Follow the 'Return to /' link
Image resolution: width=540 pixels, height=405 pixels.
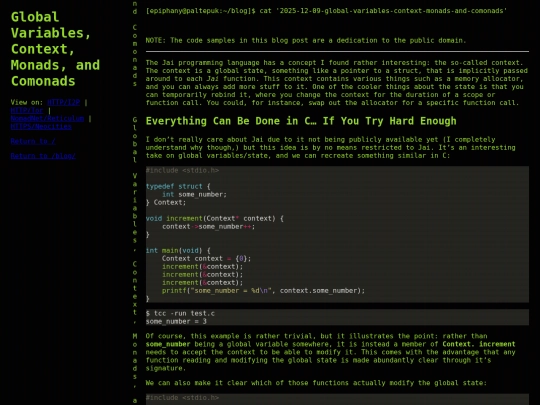coord(33,141)
